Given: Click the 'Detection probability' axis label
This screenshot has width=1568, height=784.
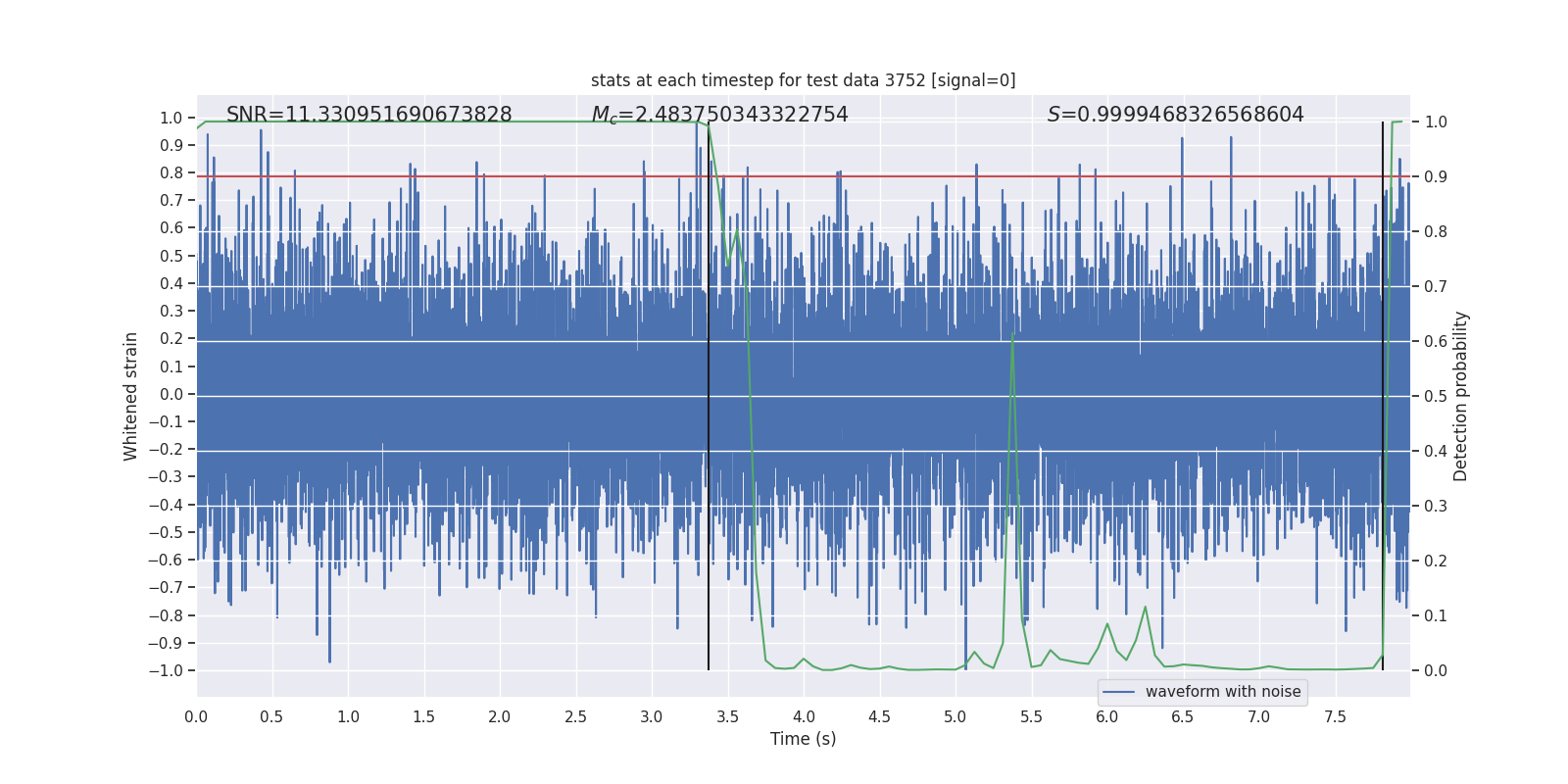Looking at the screenshot, I should (x=1461, y=396).
